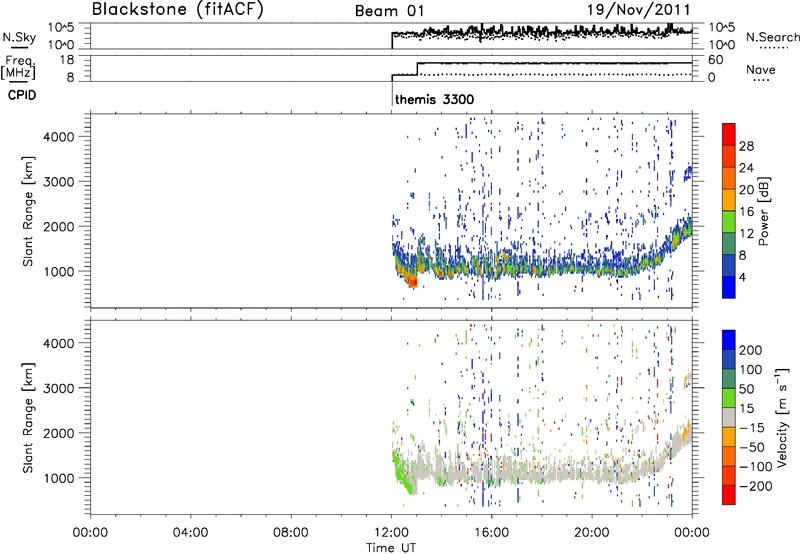Click the "60" Nave axis tick label

(x=716, y=60)
